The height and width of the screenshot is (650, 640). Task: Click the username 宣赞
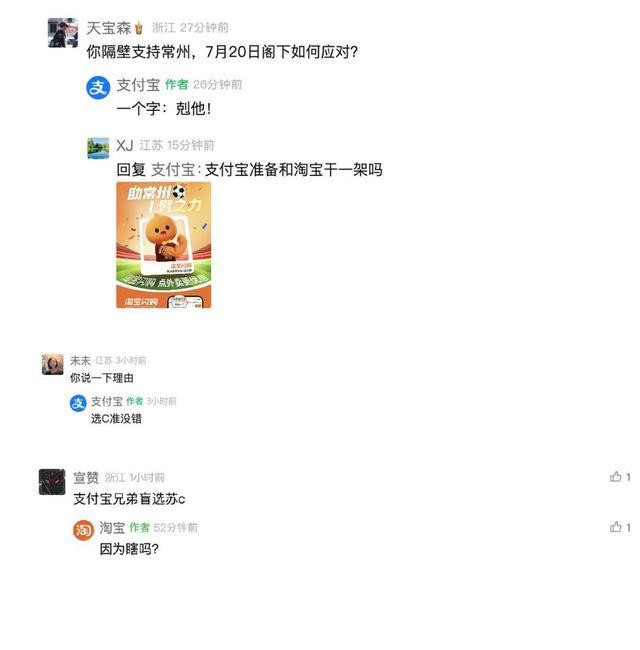[x=86, y=478]
